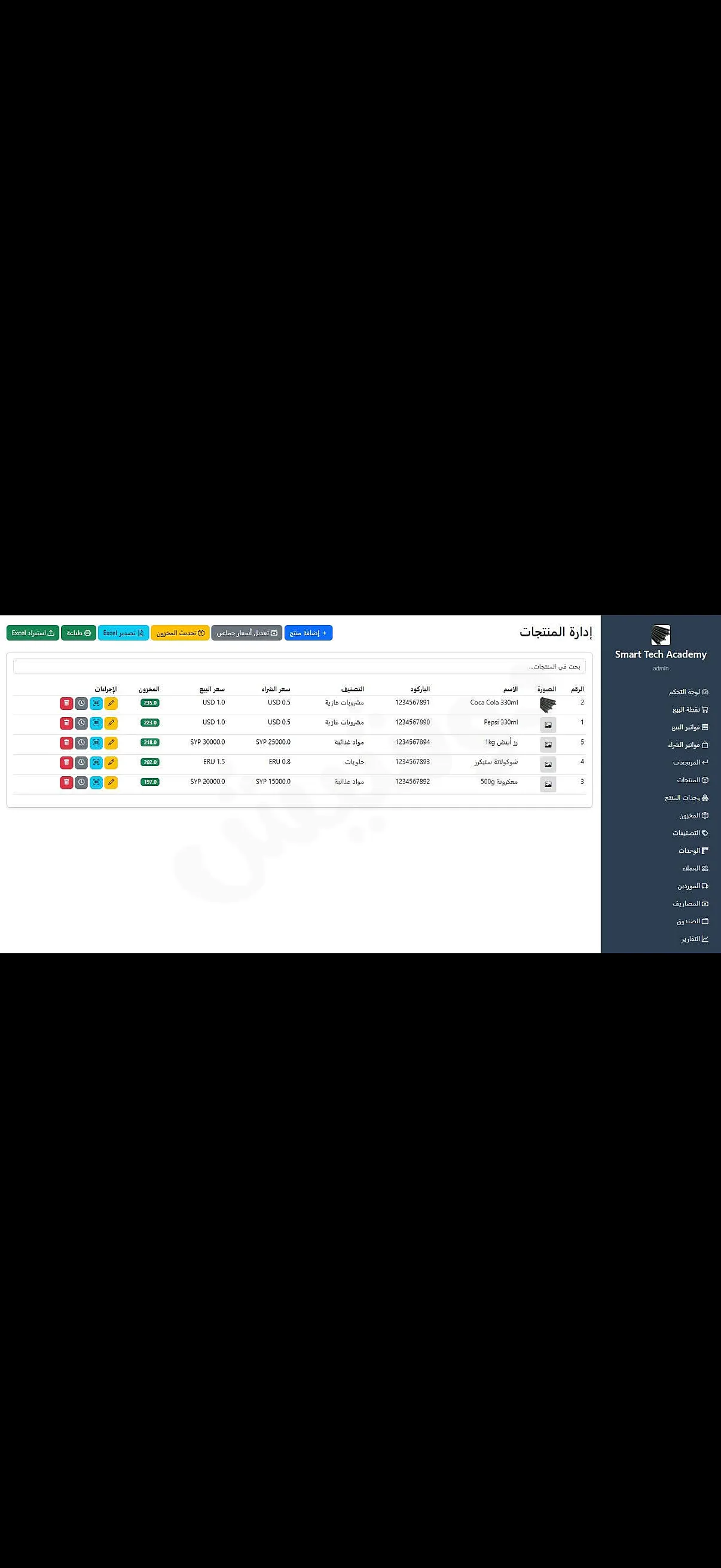Click the حلويات category cell
This screenshot has width=721, height=1568.
coord(355,762)
